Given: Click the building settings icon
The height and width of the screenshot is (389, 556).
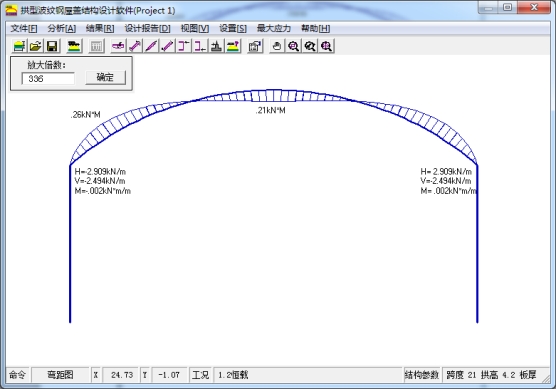Looking at the screenshot, I should tap(255, 46).
